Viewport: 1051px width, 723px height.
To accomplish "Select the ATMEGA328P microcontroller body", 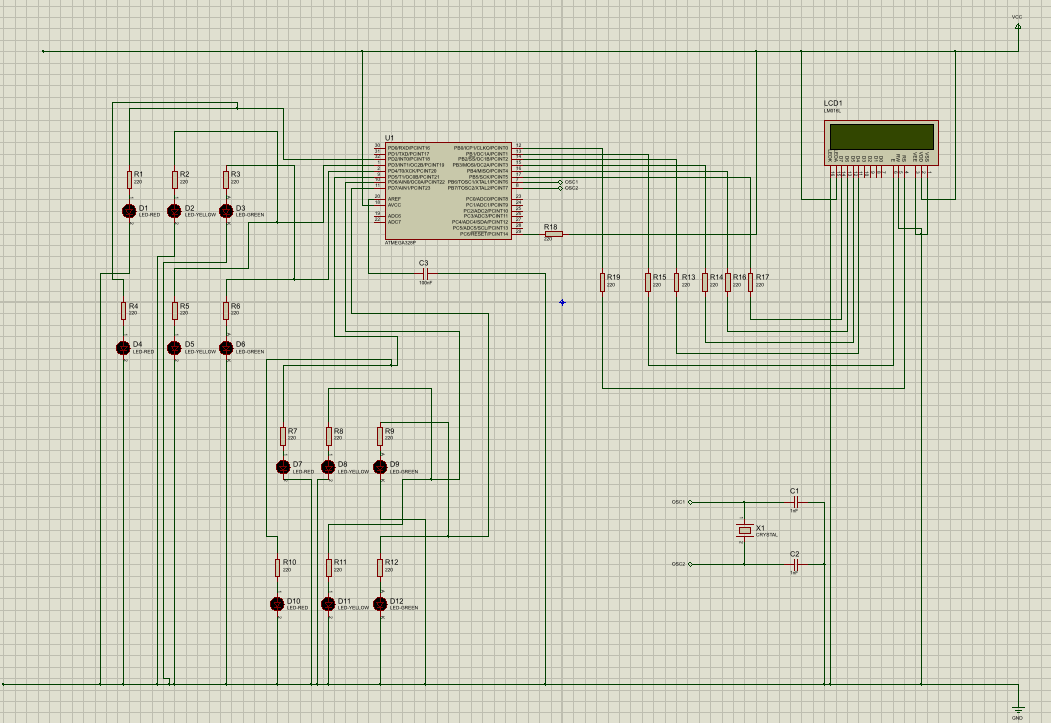I will 448,191.
